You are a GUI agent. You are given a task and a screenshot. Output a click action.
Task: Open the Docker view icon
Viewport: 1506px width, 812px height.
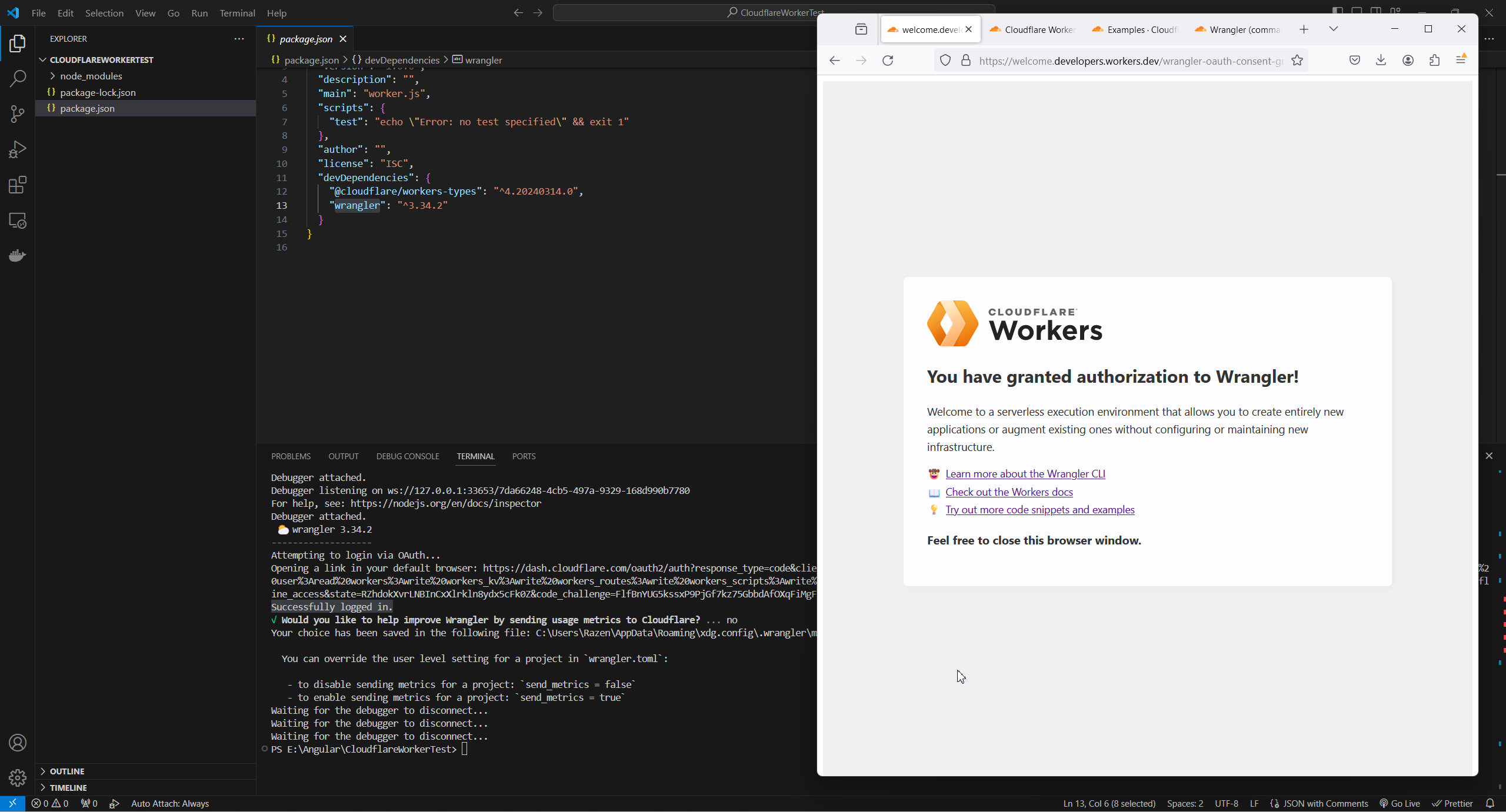point(18,256)
